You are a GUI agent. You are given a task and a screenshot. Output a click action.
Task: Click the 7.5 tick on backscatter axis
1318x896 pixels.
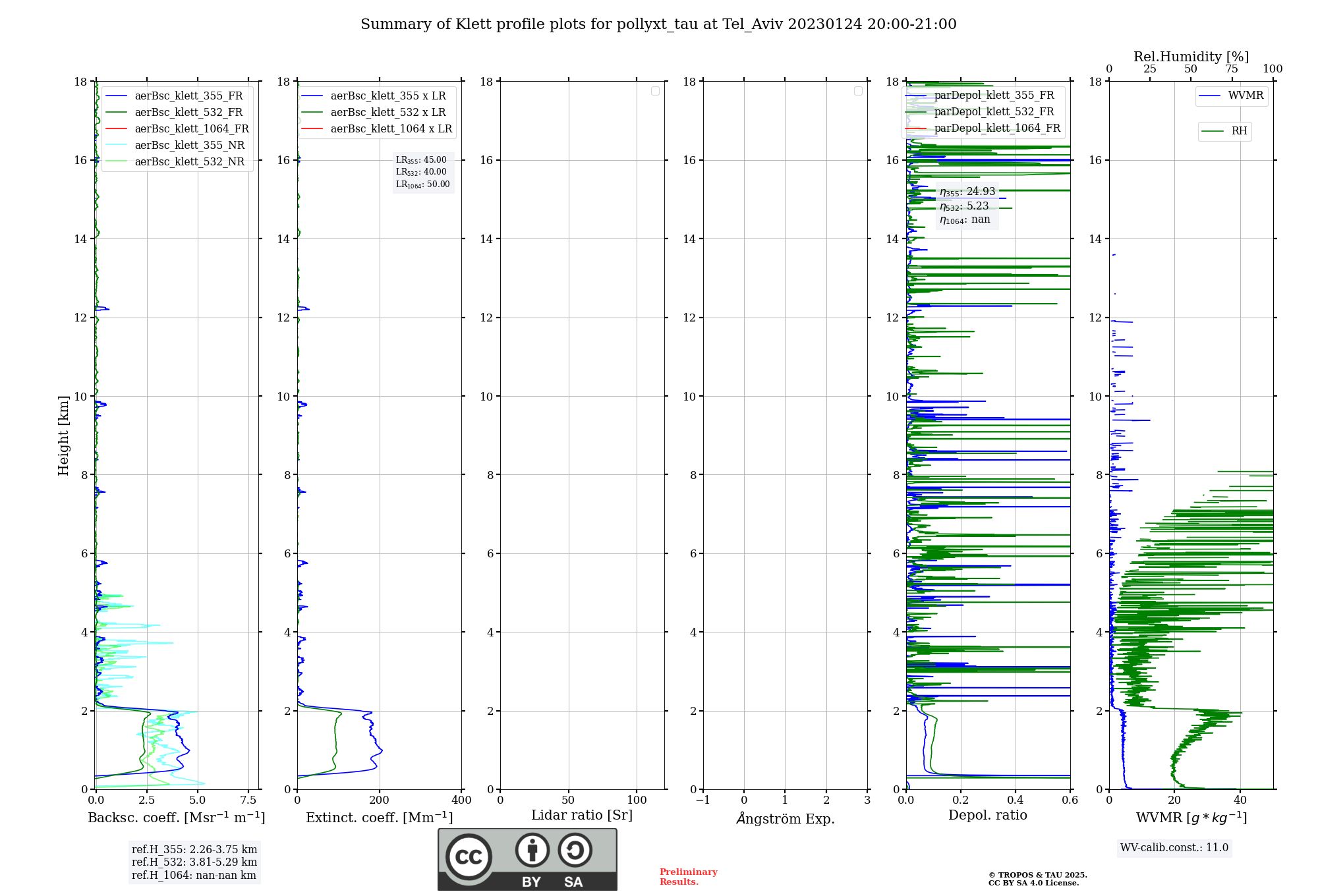[x=248, y=800]
